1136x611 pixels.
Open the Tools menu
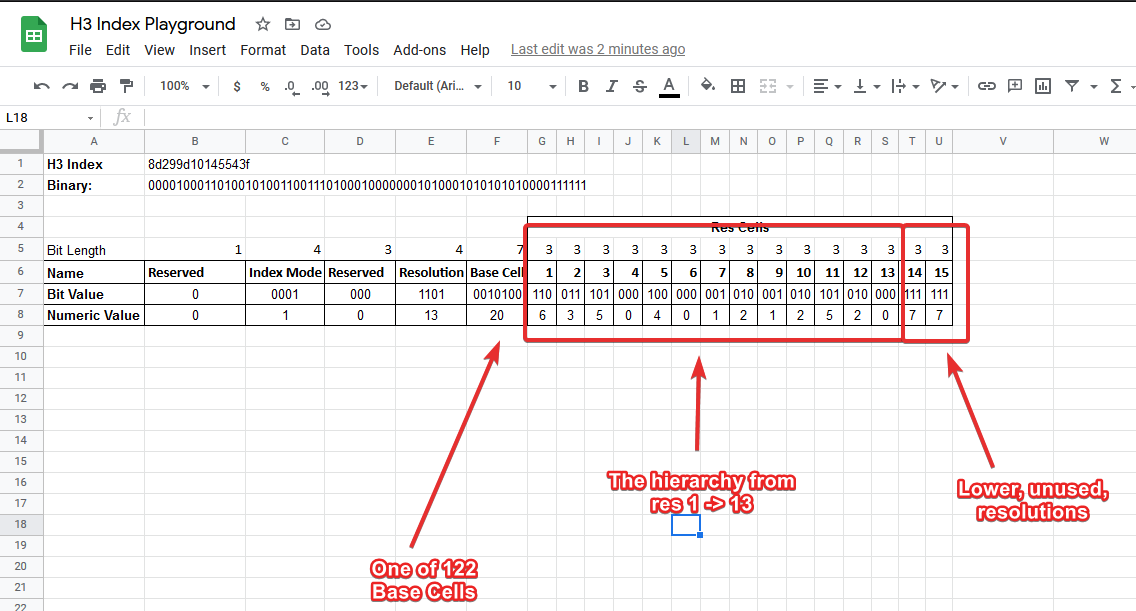tap(361, 50)
